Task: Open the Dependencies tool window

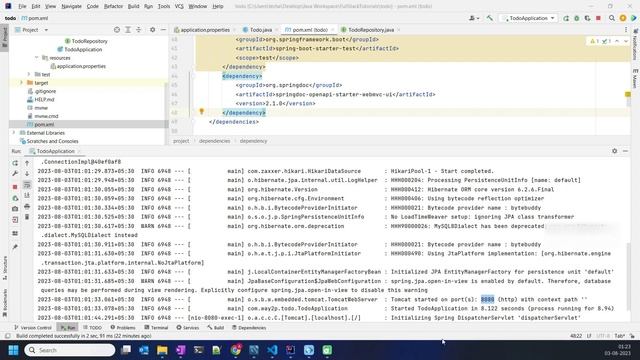Action: click(x=249, y=327)
